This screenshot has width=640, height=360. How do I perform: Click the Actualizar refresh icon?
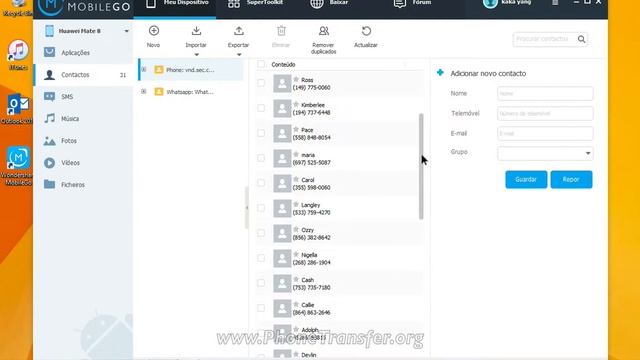point(366,31)
